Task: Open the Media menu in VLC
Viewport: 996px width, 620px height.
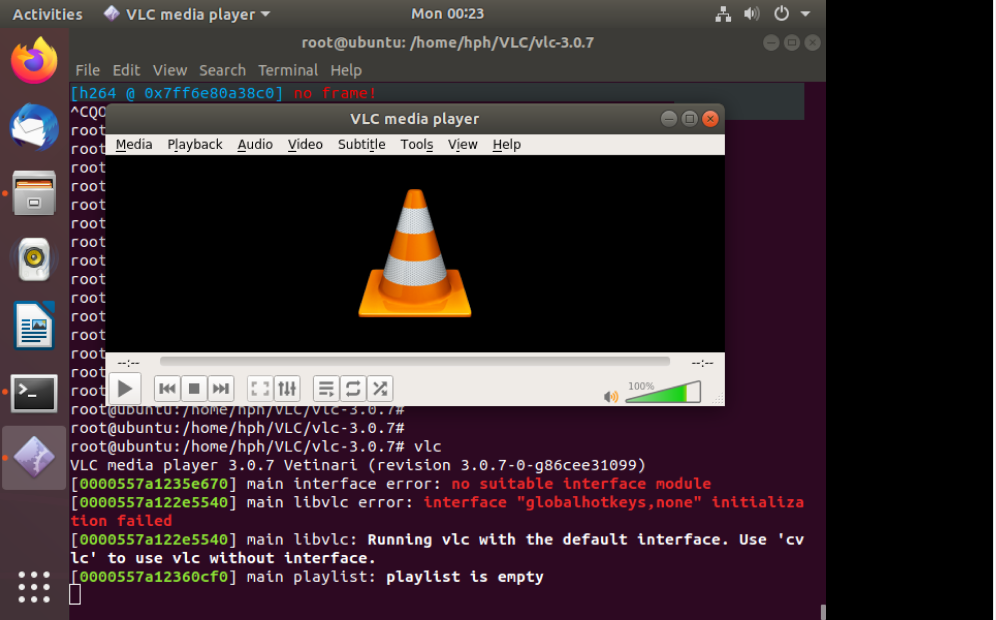Action: click(134, 145)
